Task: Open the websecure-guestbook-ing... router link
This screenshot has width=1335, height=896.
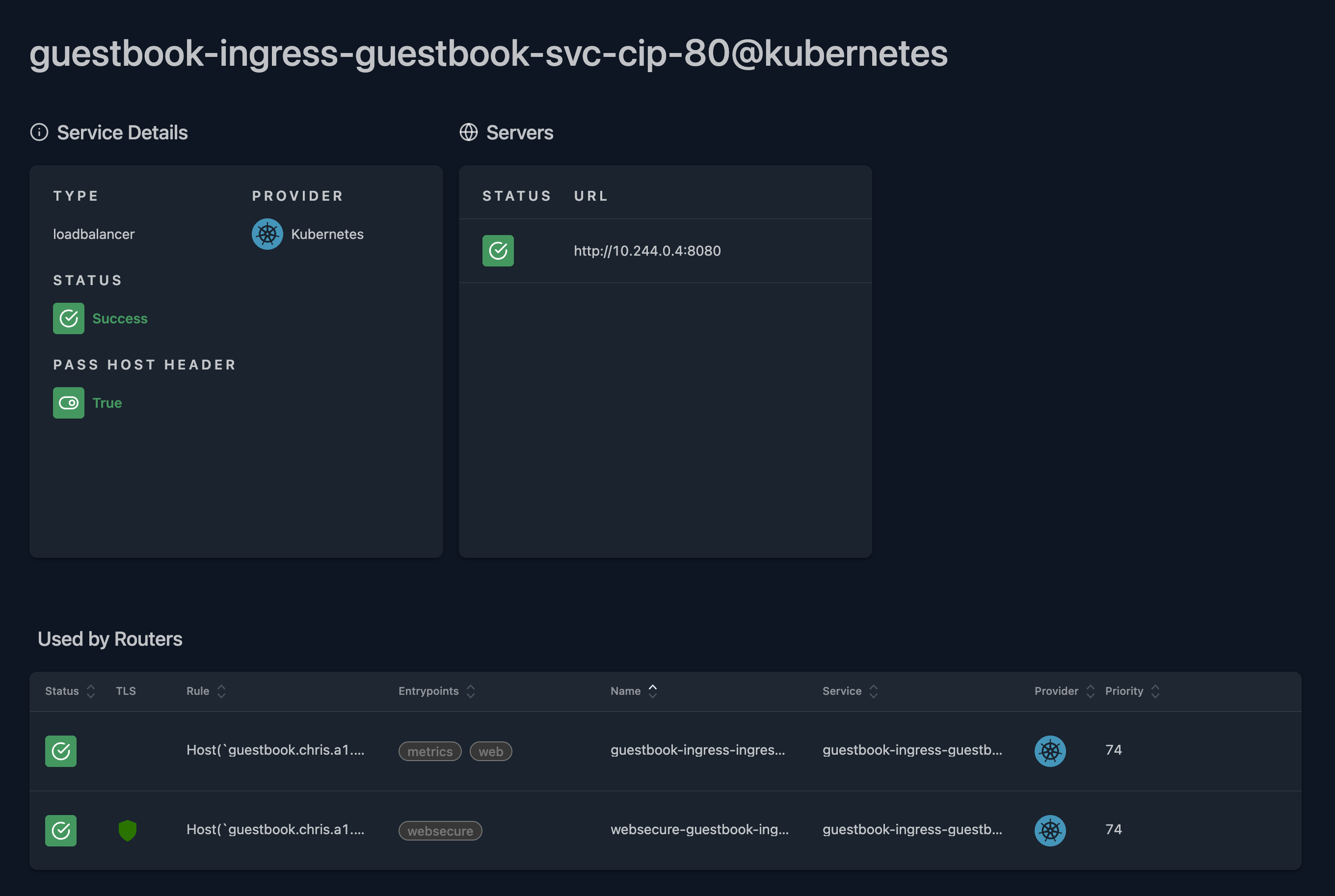Action: 699,830
